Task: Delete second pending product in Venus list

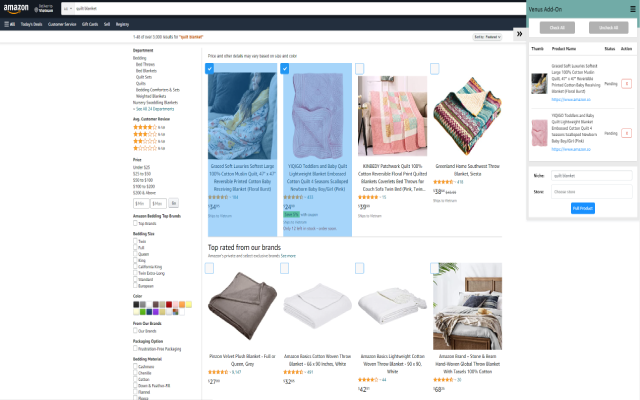Action: [627, 133]
